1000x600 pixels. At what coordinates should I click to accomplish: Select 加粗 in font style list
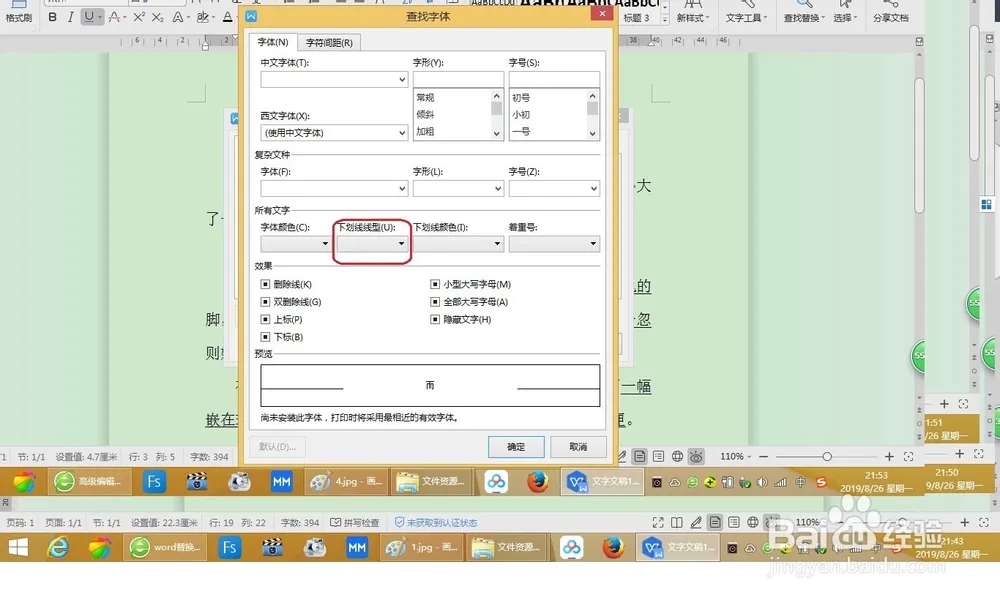(x=425, y=131)
